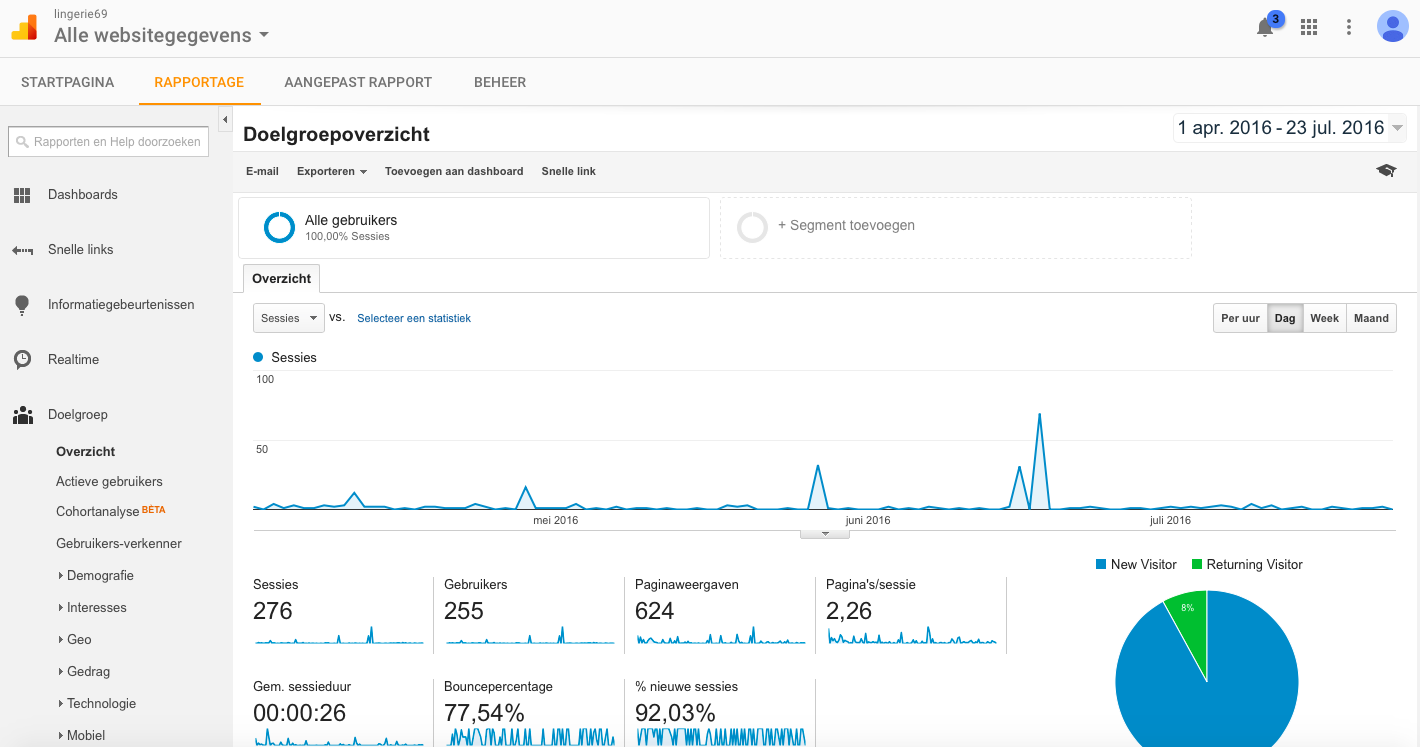Collapse the left sidebar arrow
The height and width of the screenshot is (747, 1420).
pos(225,120)
